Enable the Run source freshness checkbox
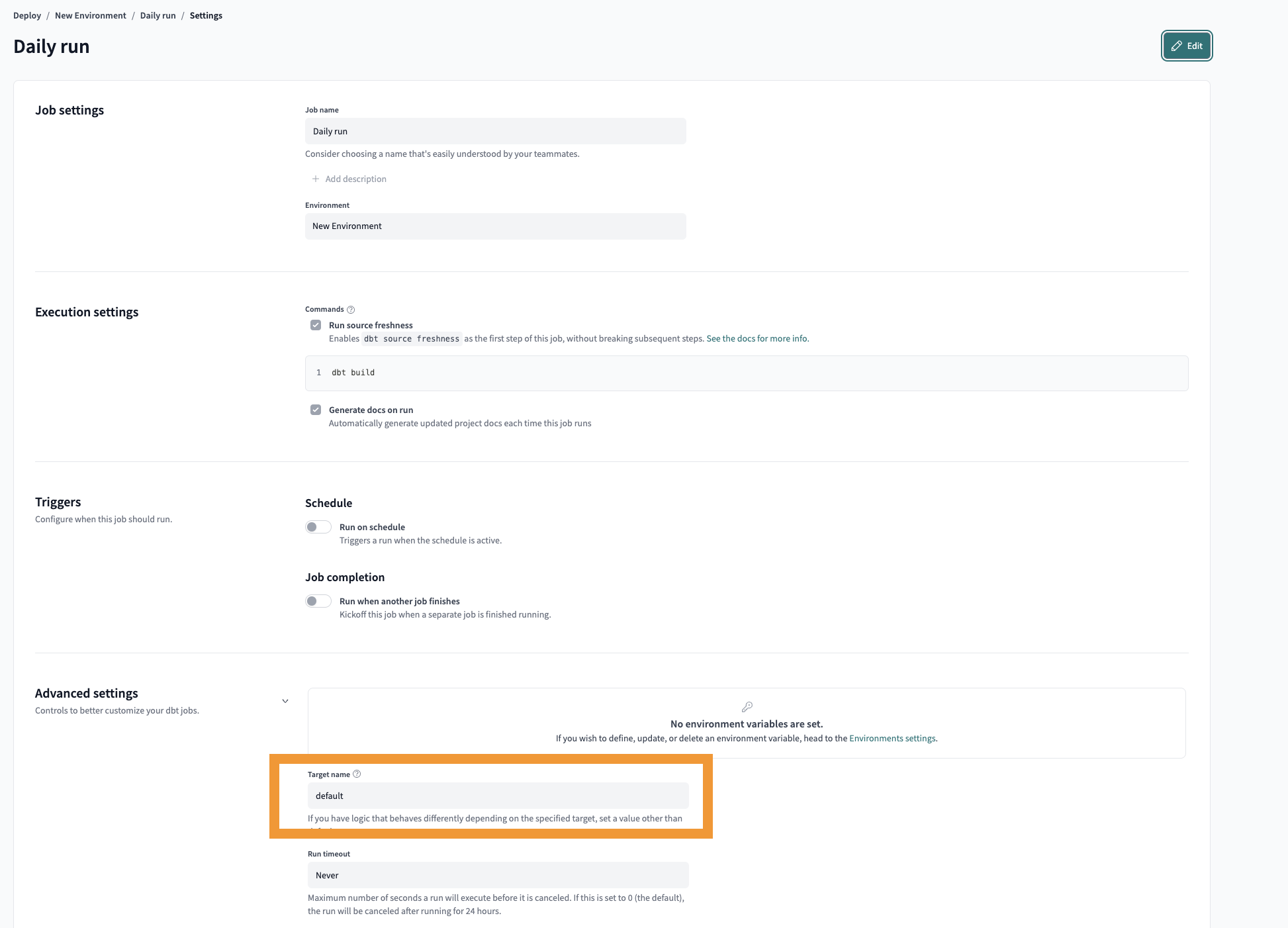The height and width of the screenshot is (928, 1288). point(316,324)
